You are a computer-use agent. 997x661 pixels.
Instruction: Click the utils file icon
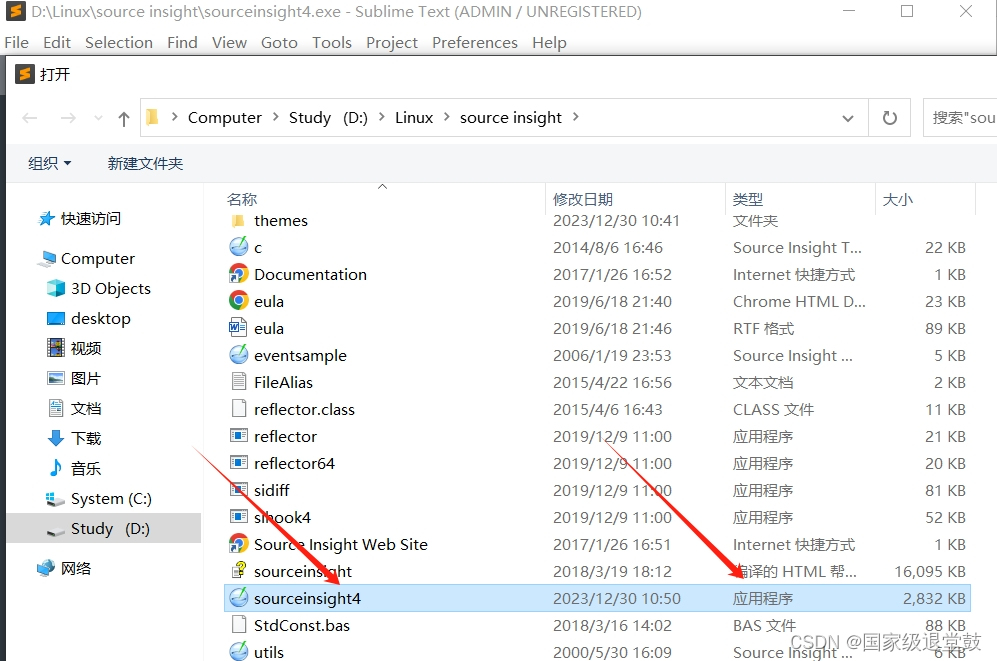tap(238, 651)
